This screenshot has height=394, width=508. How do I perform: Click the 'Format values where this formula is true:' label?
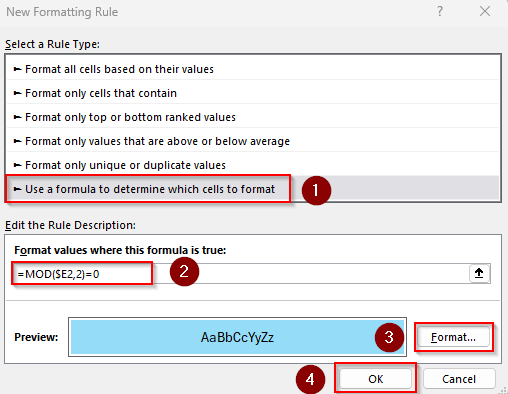[120, 250]
